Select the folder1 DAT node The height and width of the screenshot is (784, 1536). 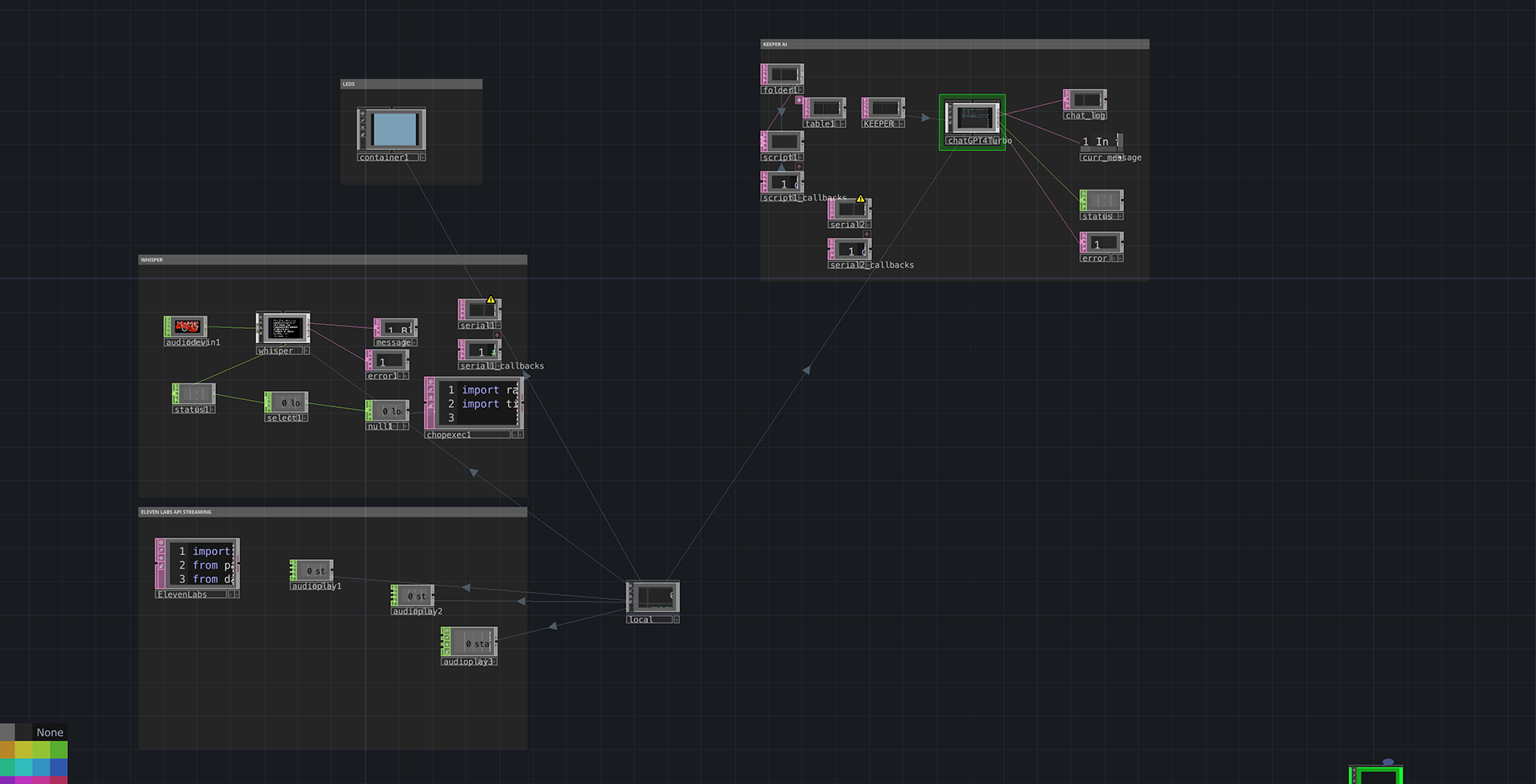click(x=782, y=74)
